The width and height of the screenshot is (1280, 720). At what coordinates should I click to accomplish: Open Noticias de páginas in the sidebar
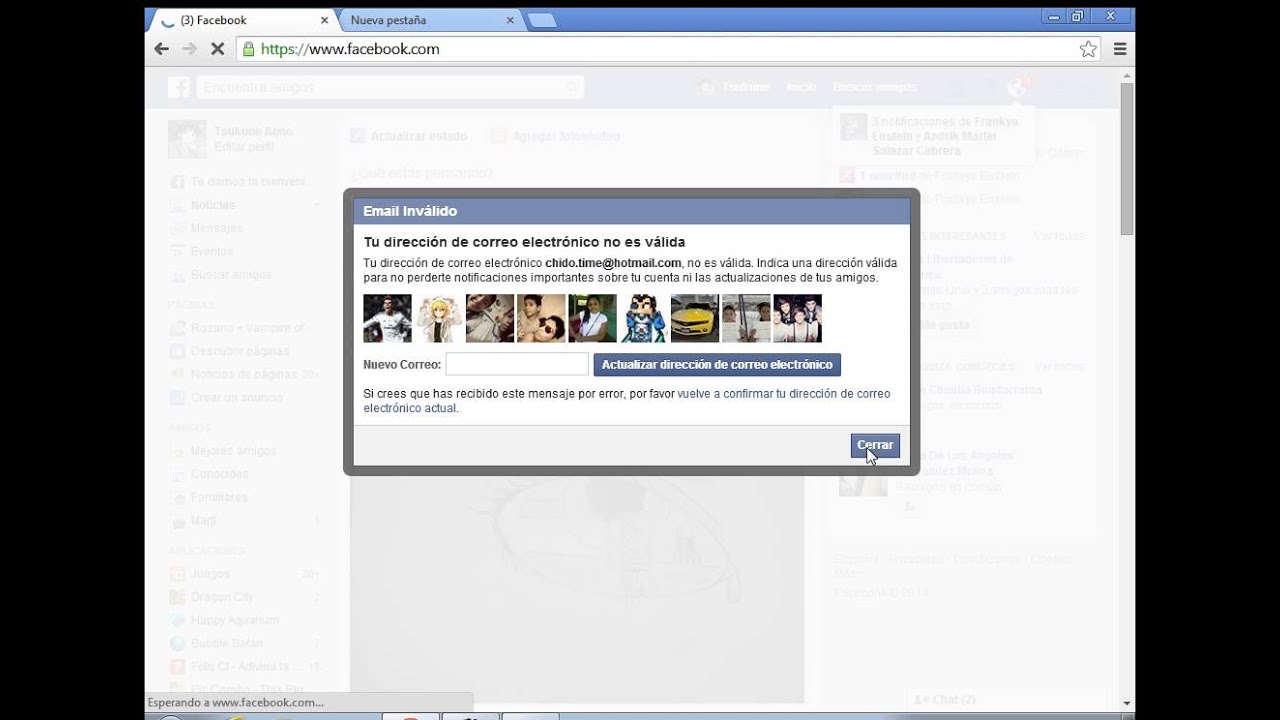244,374
